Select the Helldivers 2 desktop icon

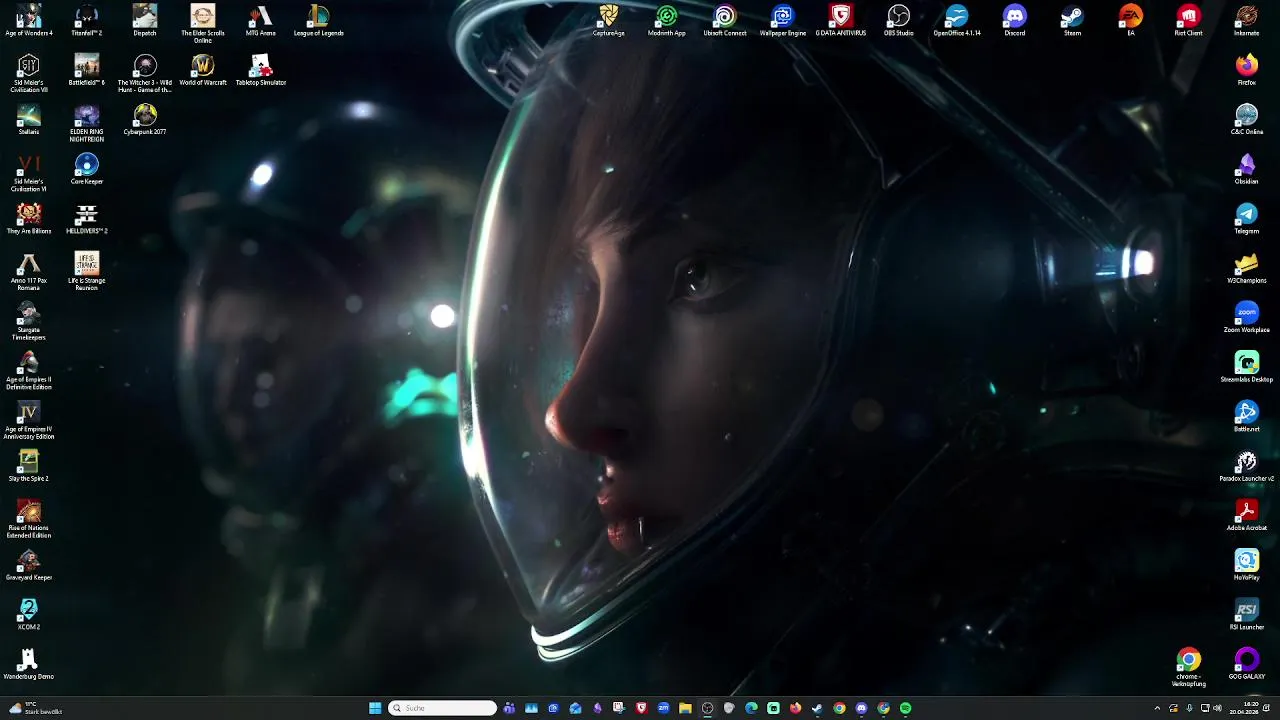[87, 218]
